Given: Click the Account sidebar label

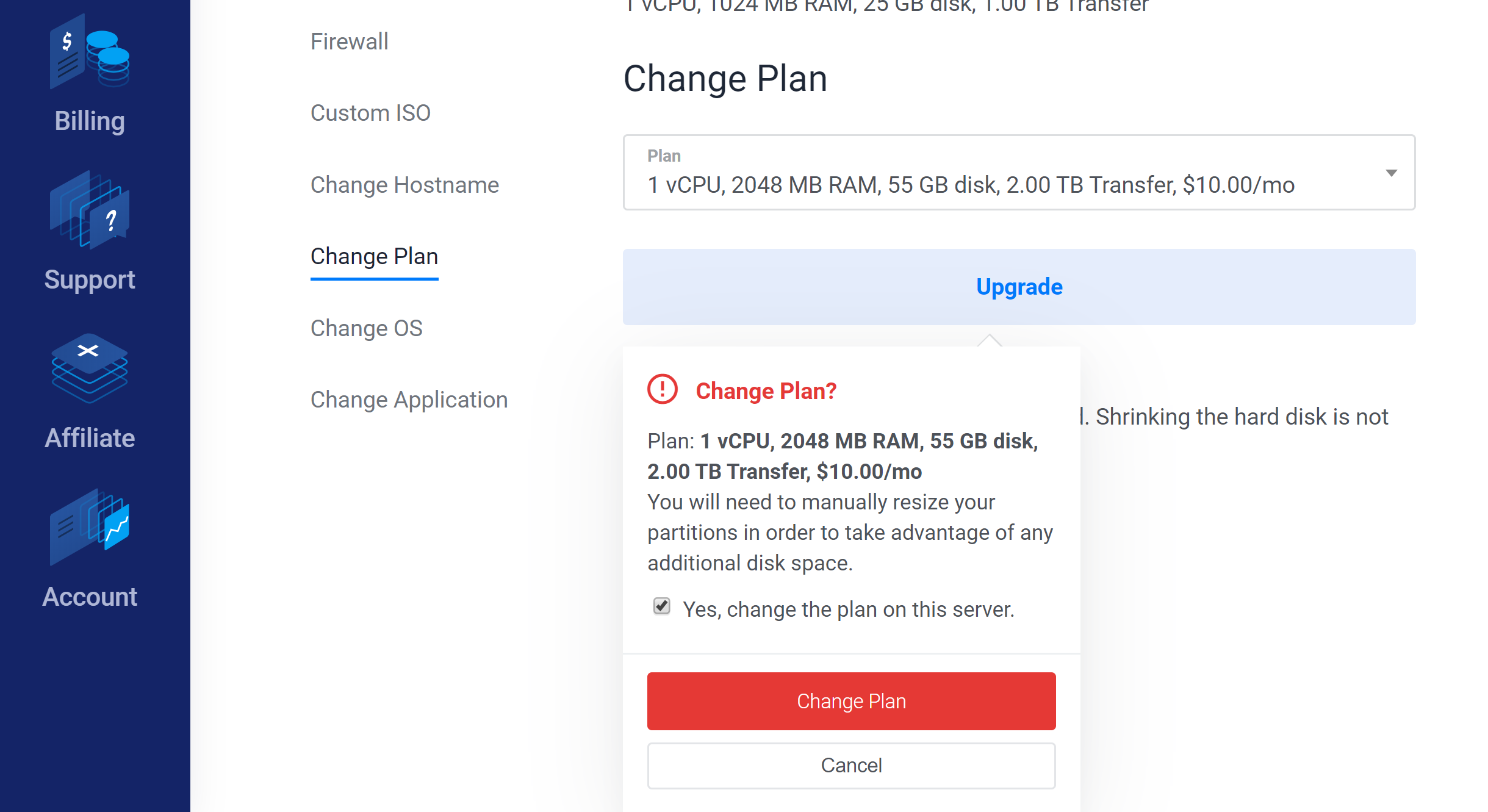Looking at the screenshot, I should click(x=90, y=597).
